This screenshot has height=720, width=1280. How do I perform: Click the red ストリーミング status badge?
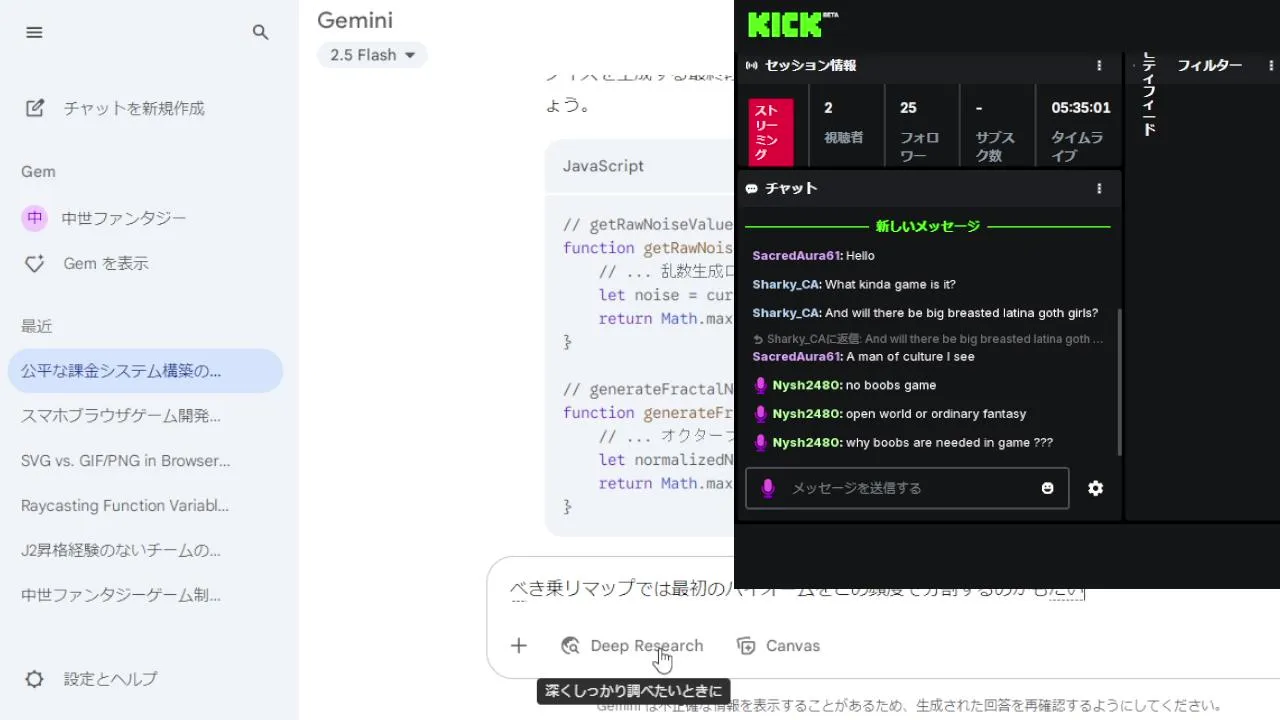(771, 132)
